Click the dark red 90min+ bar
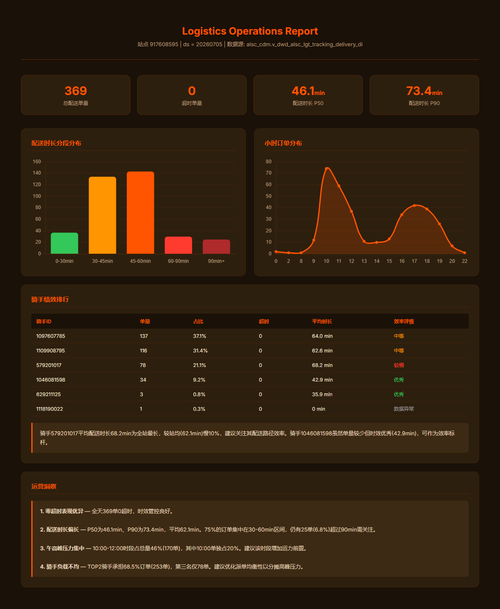Image resolution: width=500 pixels, height=609 pixels. point(216,247)
